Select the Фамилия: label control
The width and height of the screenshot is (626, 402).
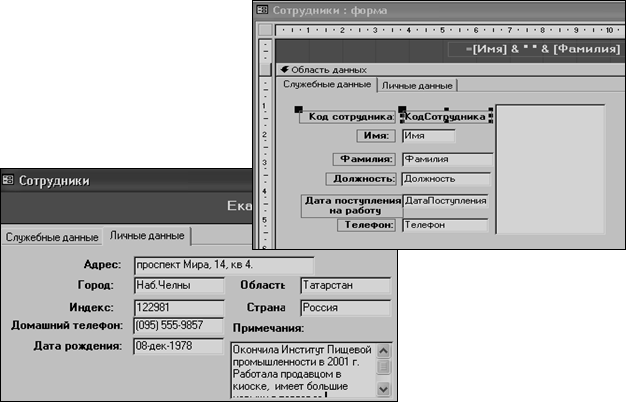(x=364, y=159)
